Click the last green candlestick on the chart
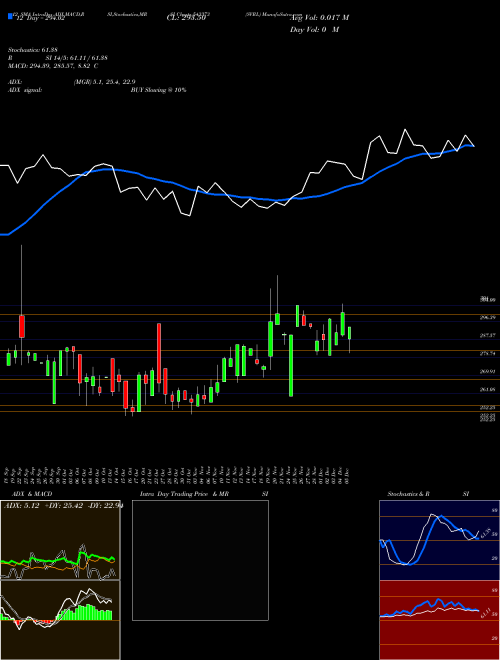 (x=349, y=333)
